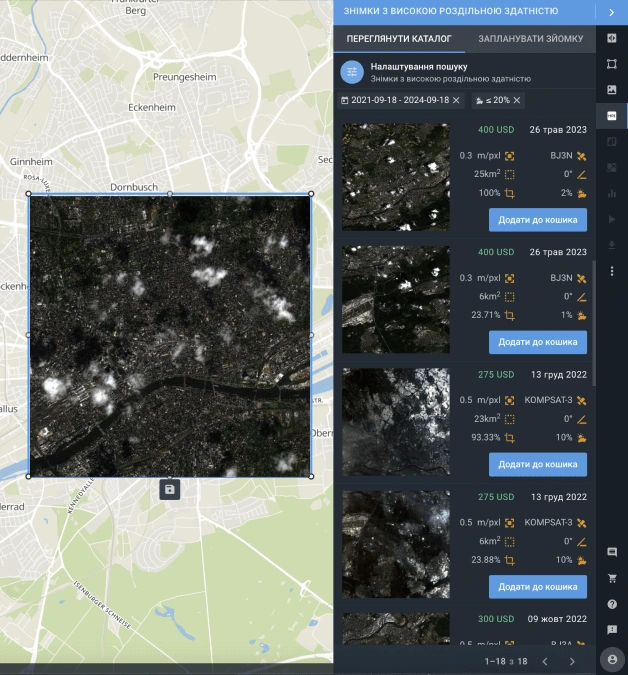This screenshot has height=675, width=628.
Task: Open the imagery picture icon in sidebar
Action: pos(612,90)
